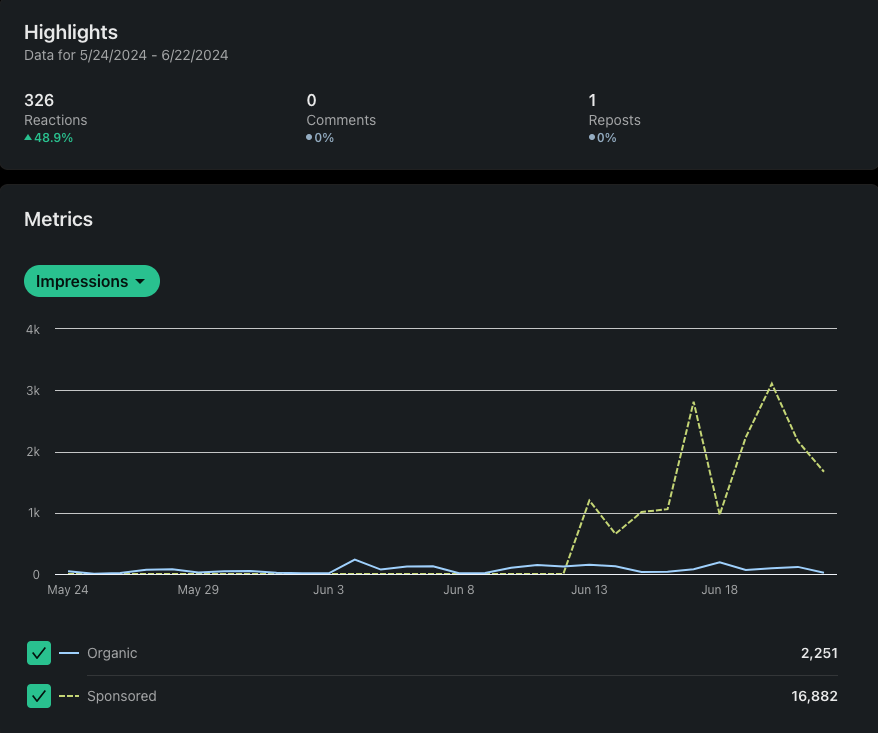Click the Organic total value 2,251

click(x=818, y=653)
